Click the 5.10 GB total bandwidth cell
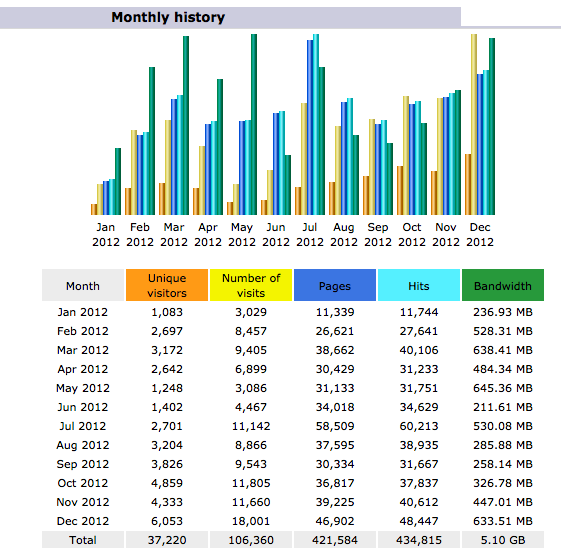The width and height of the screenshot is (561, 559). click(x=503, y=540)
